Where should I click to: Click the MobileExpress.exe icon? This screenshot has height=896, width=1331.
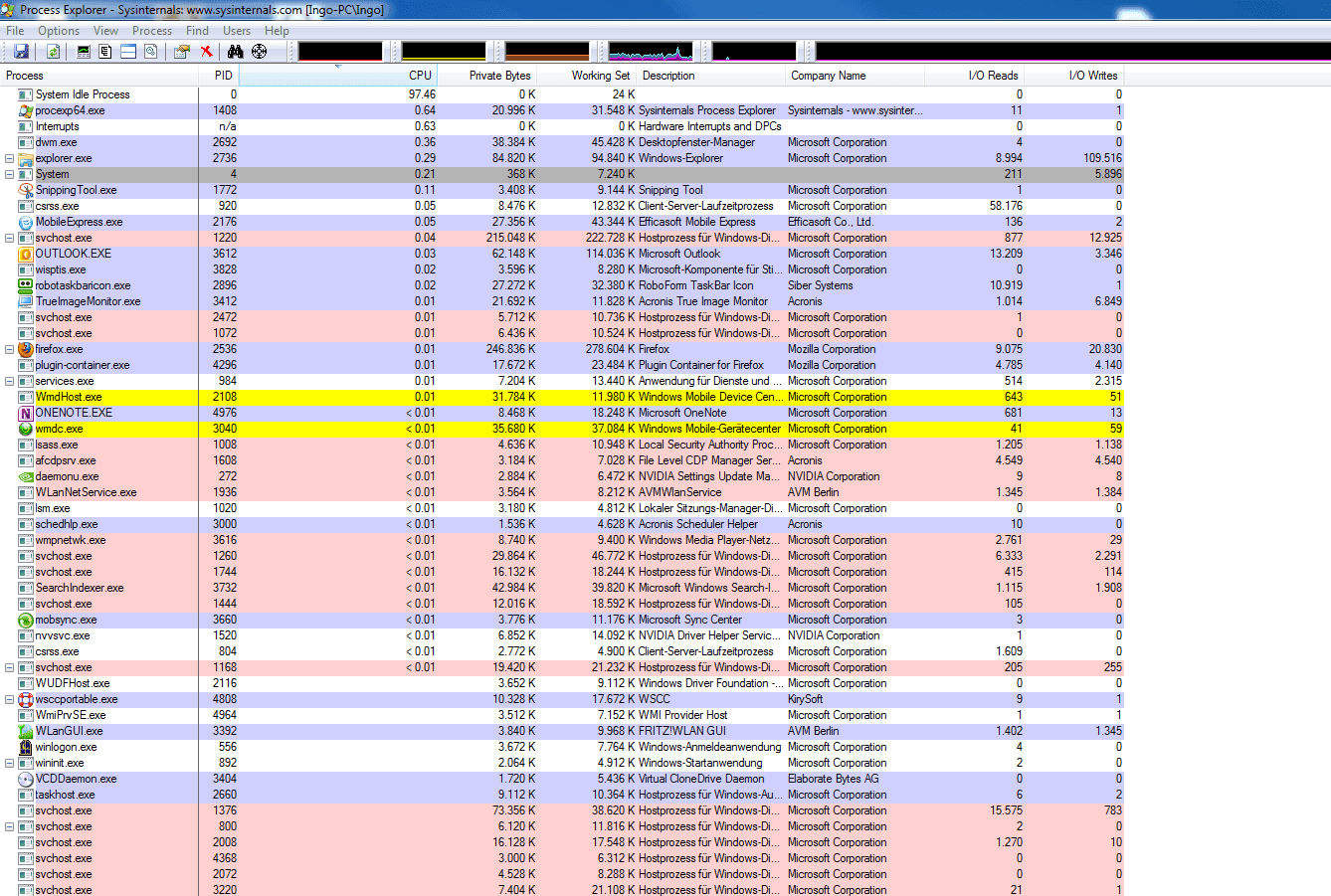coord(26,222)
